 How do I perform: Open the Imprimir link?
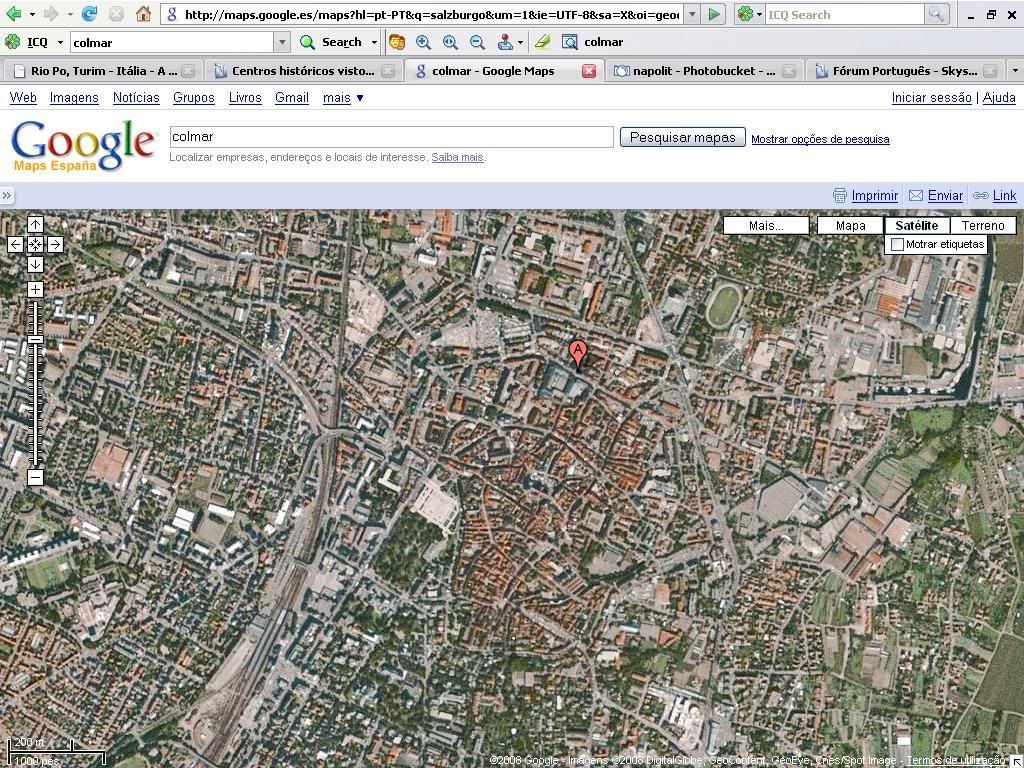[x=874, y=196]
